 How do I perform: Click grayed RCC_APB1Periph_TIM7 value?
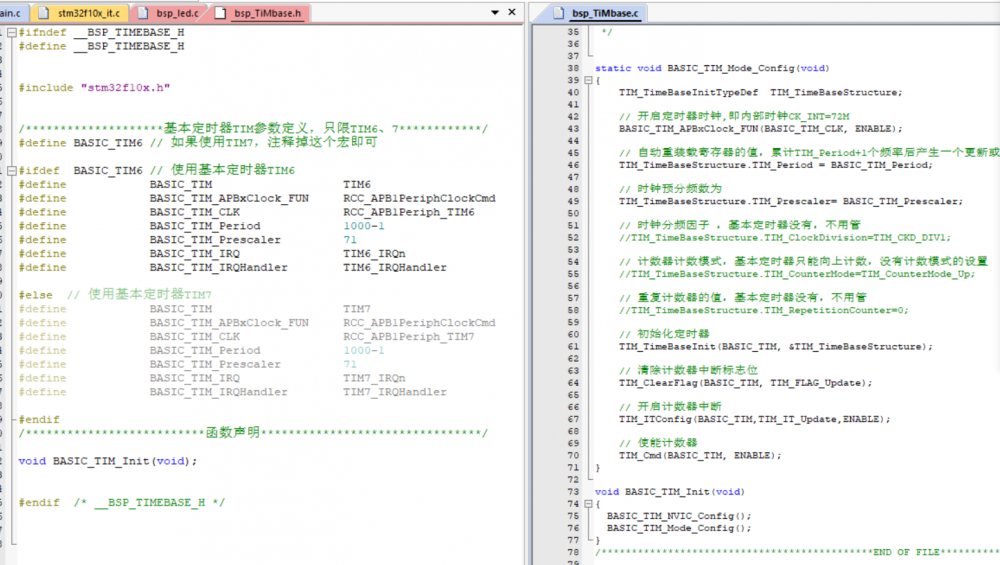pyautogui.click(x=408, y=337)
